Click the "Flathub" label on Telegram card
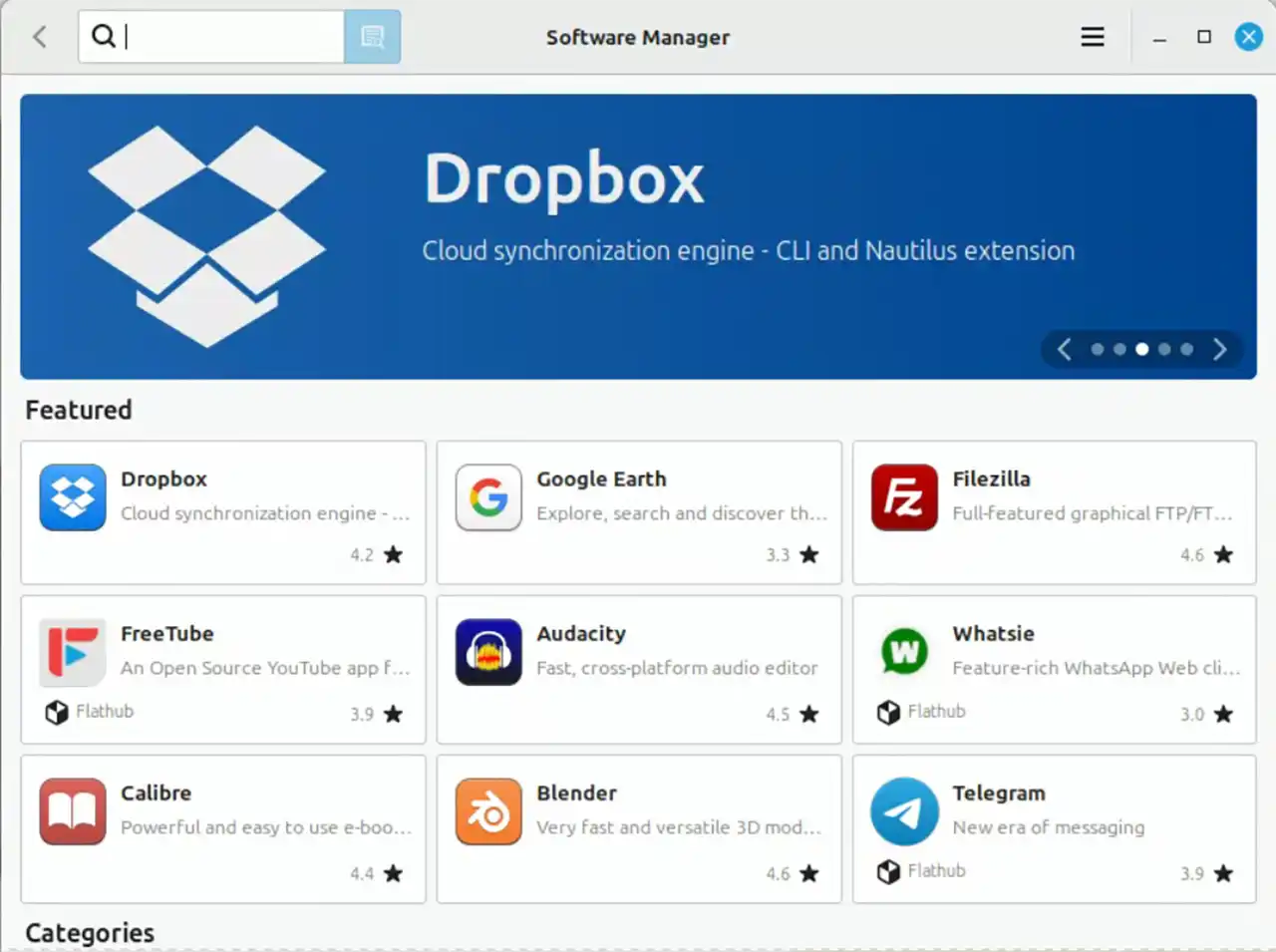1276x952 pixels. pos(936,870)
